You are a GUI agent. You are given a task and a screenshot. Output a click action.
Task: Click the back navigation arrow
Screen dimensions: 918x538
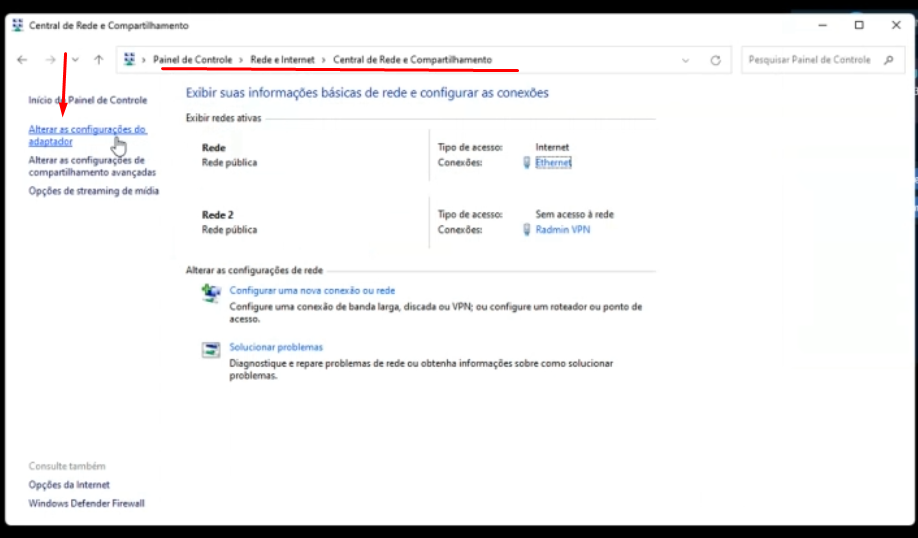[23, 60]
